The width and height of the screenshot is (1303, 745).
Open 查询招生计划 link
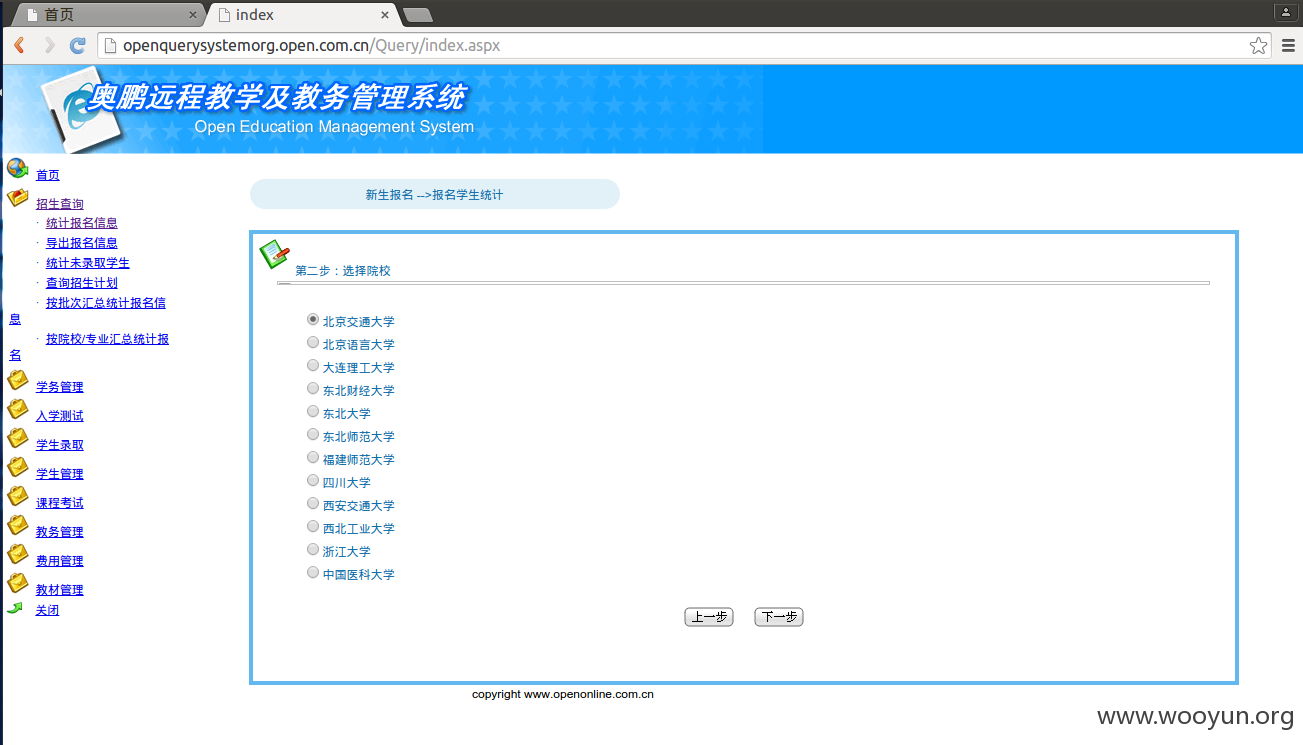click(82, 283)
